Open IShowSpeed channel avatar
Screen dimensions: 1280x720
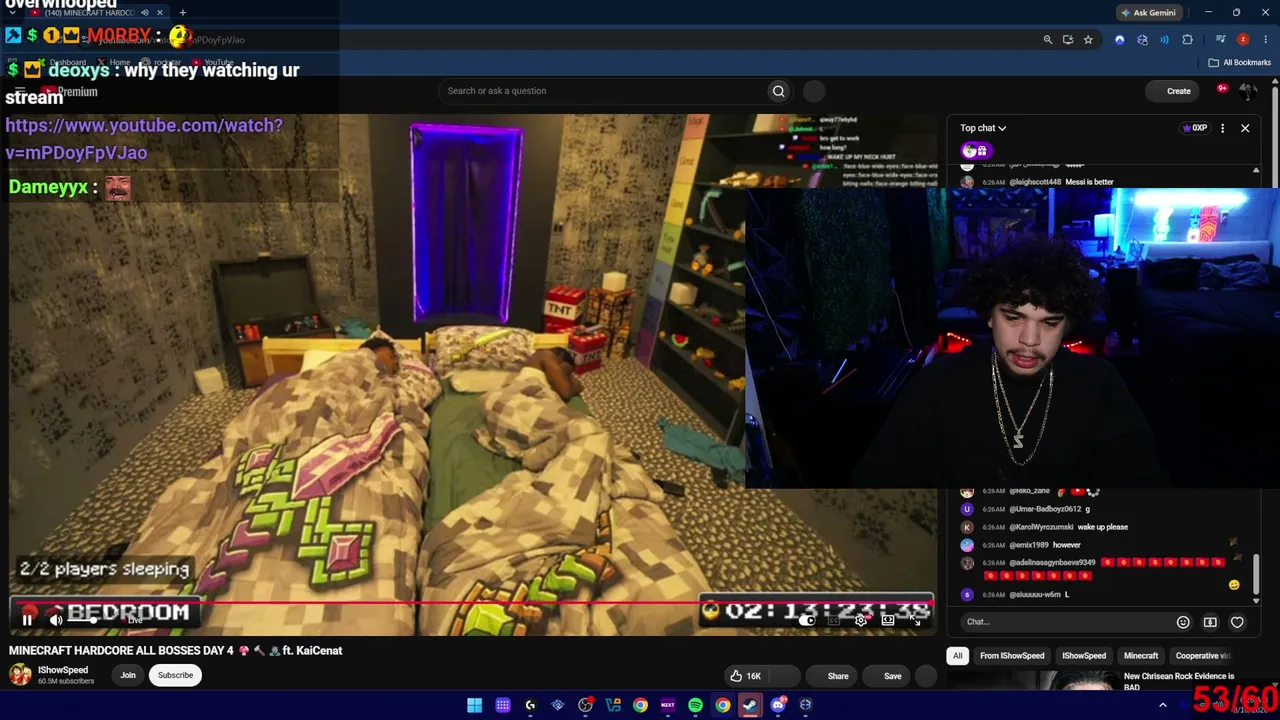coord(20,675)
